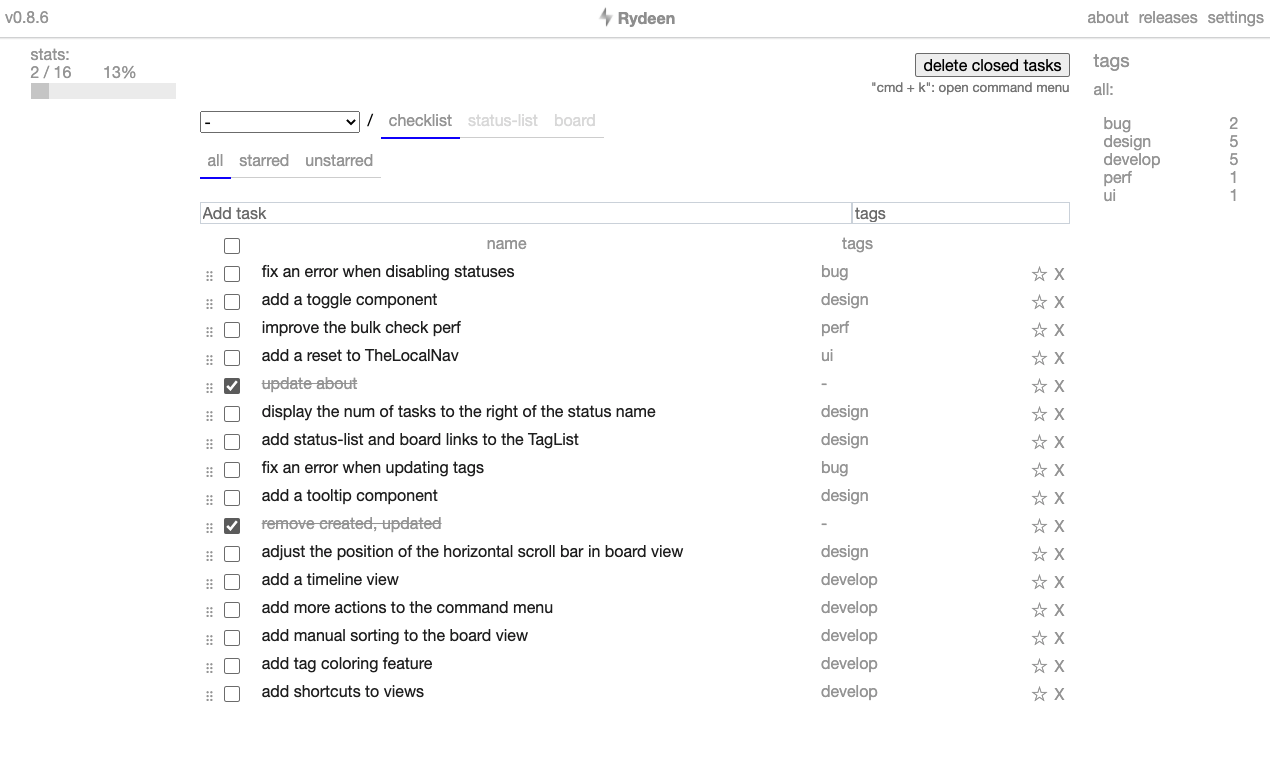1270x760 pixels.
Task: Select the 'all' filter tab
Action: [x=215, y=161]
